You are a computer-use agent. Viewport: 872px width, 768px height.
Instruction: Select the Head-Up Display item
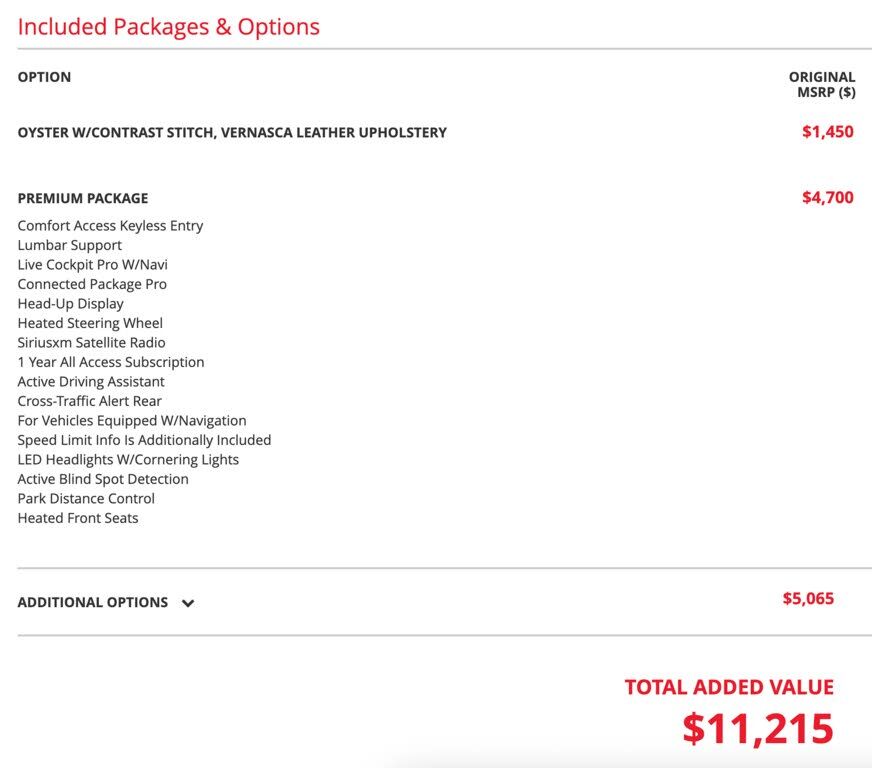click(71, 304)
